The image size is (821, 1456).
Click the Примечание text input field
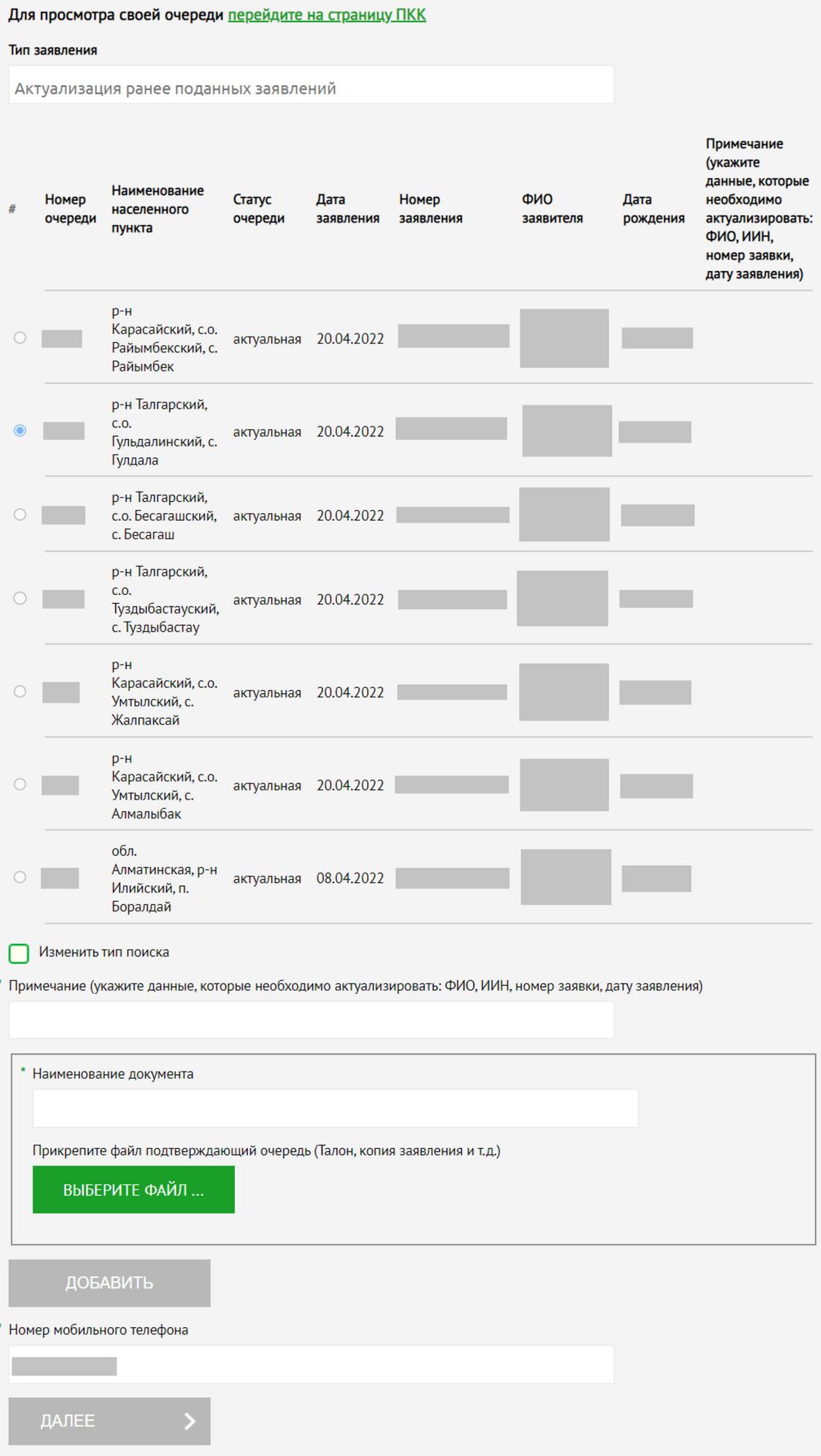coord(311,1020)
